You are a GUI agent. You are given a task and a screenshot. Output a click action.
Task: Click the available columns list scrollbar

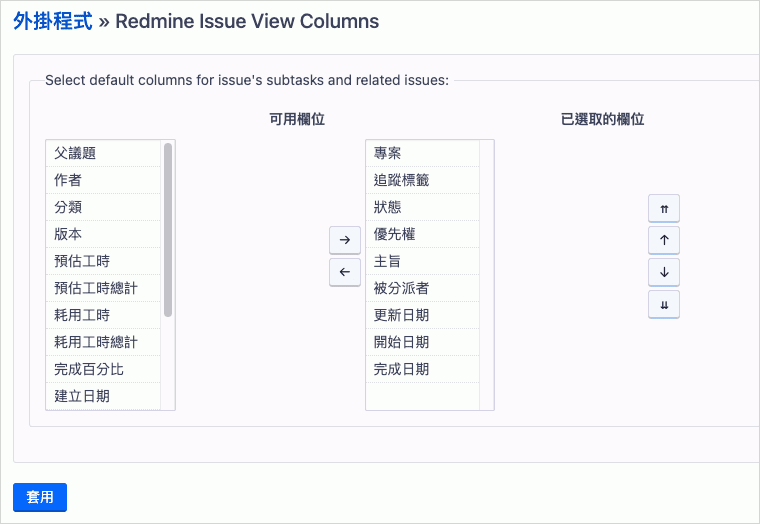tap(168, 230)
